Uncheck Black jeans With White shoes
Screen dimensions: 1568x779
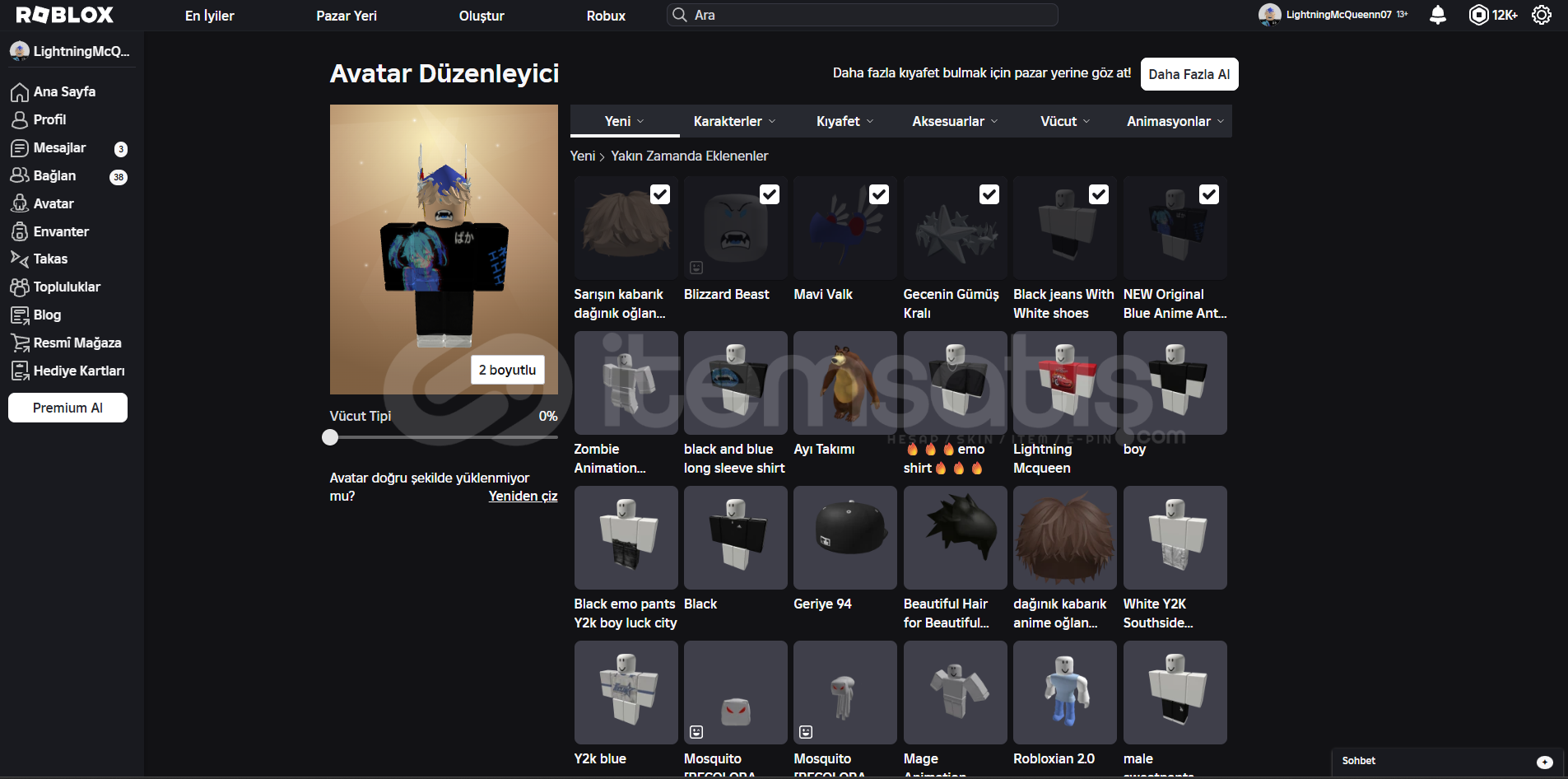tap(1099, 194)
